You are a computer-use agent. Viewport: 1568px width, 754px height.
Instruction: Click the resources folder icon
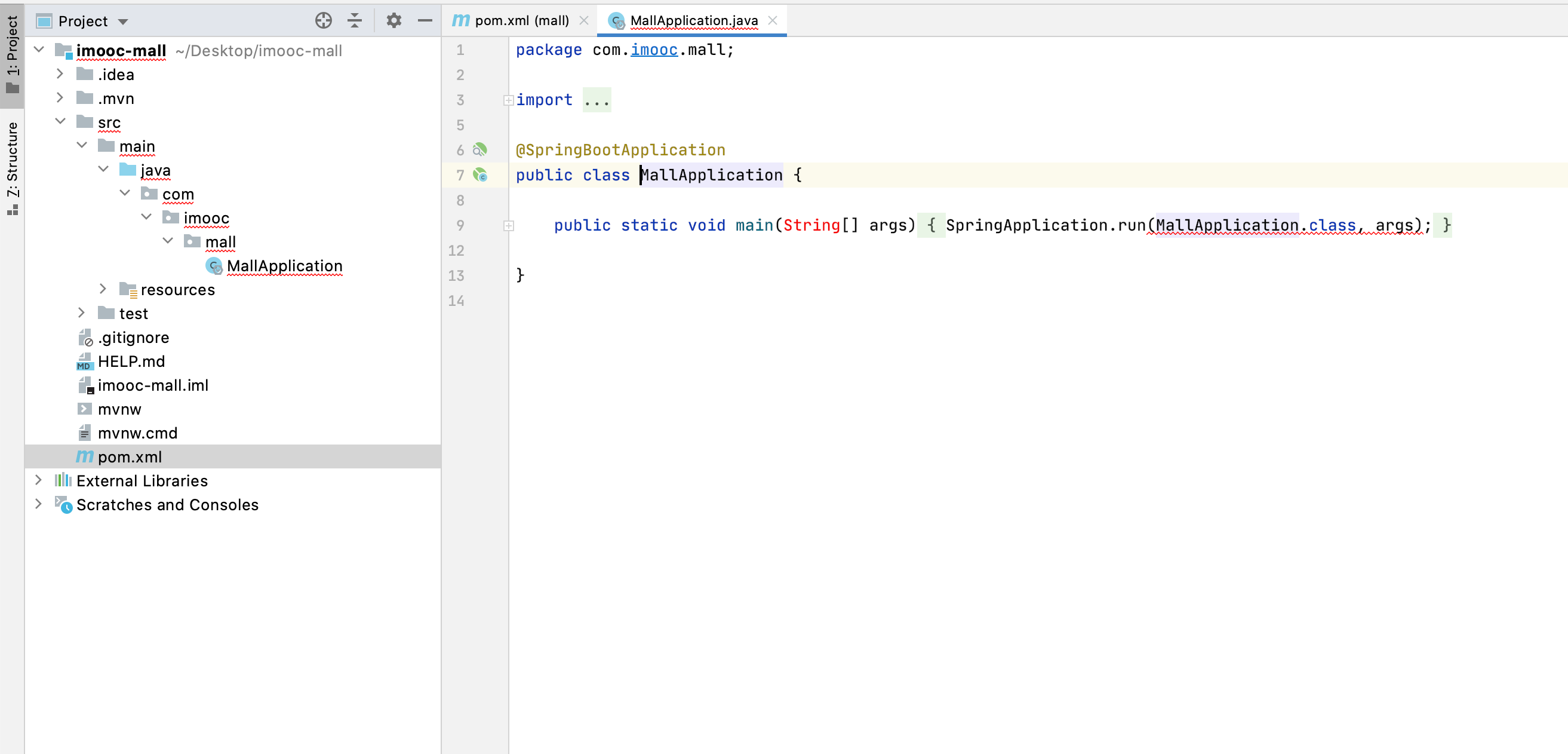point(128,290)
